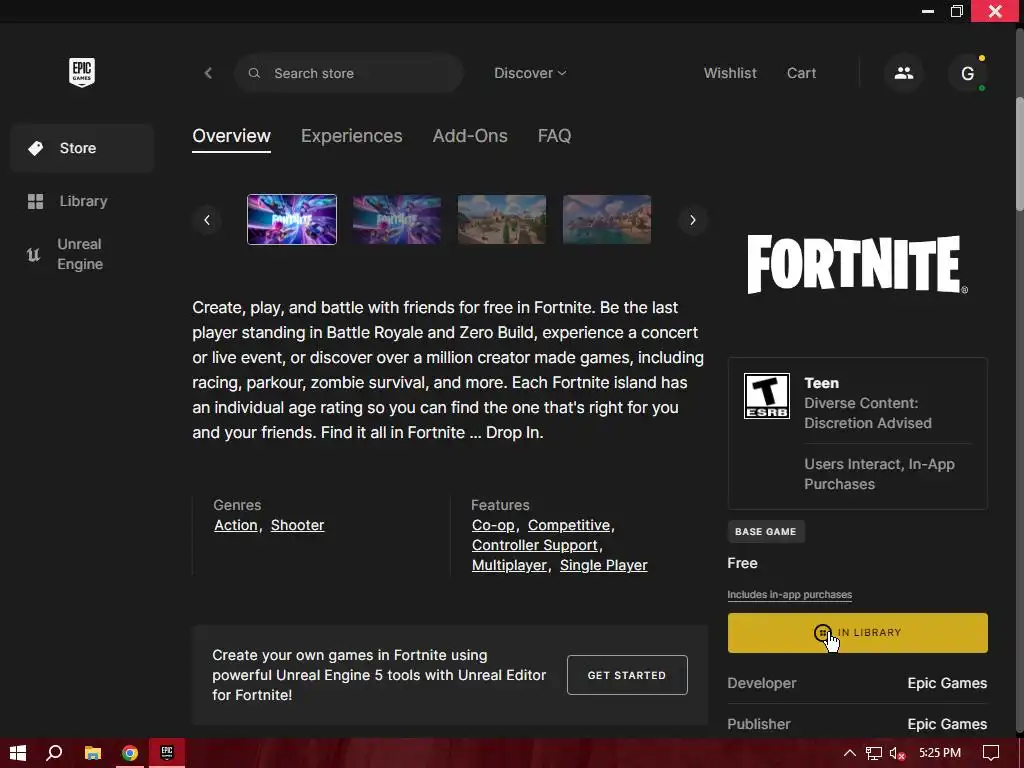Open Windows taskbar search
This screenshot has height=768, width=1024.
tap(54, 753)
